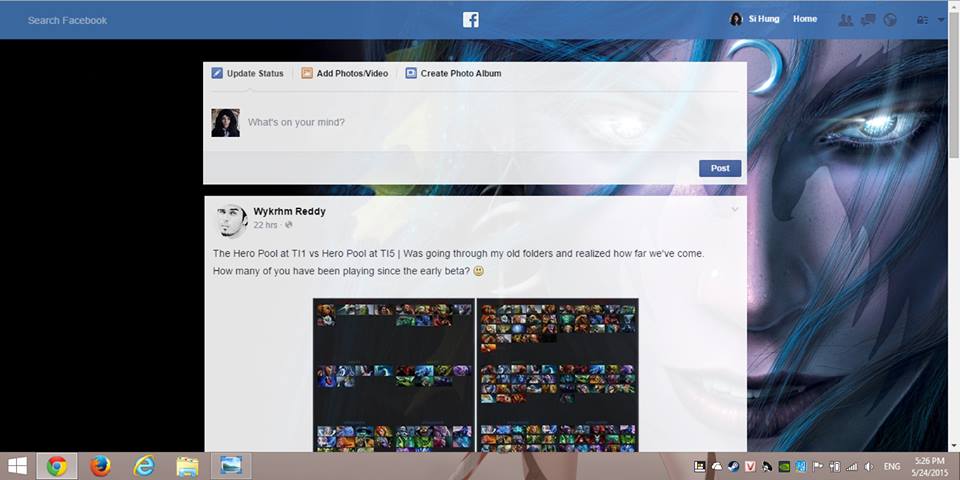Click the 5:26 PM clock in the taskbar

[929, 460]
